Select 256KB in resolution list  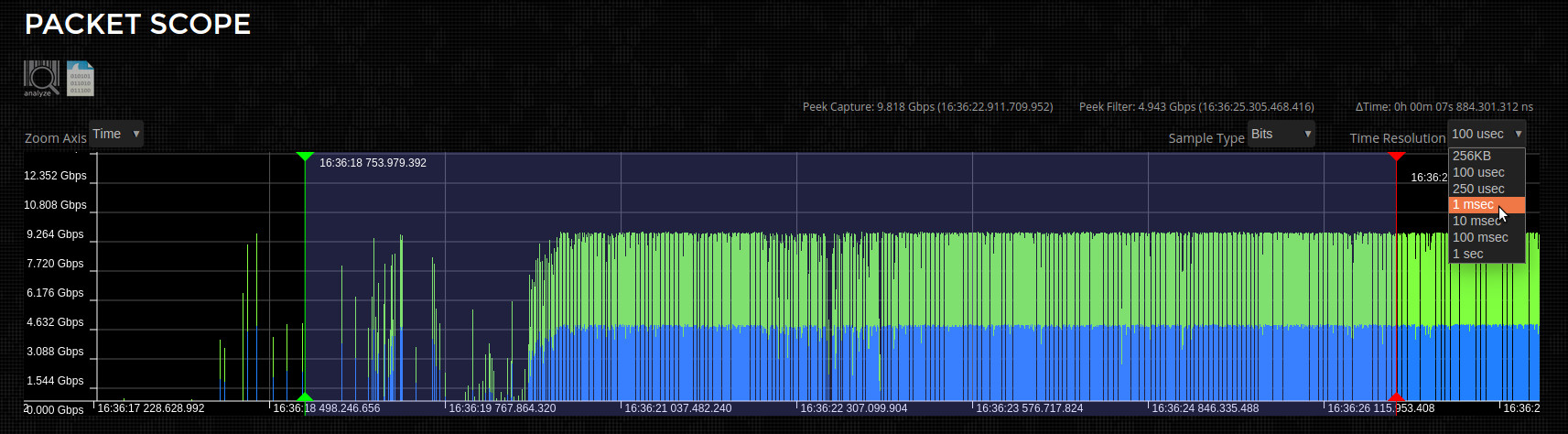pos(1487,156)
